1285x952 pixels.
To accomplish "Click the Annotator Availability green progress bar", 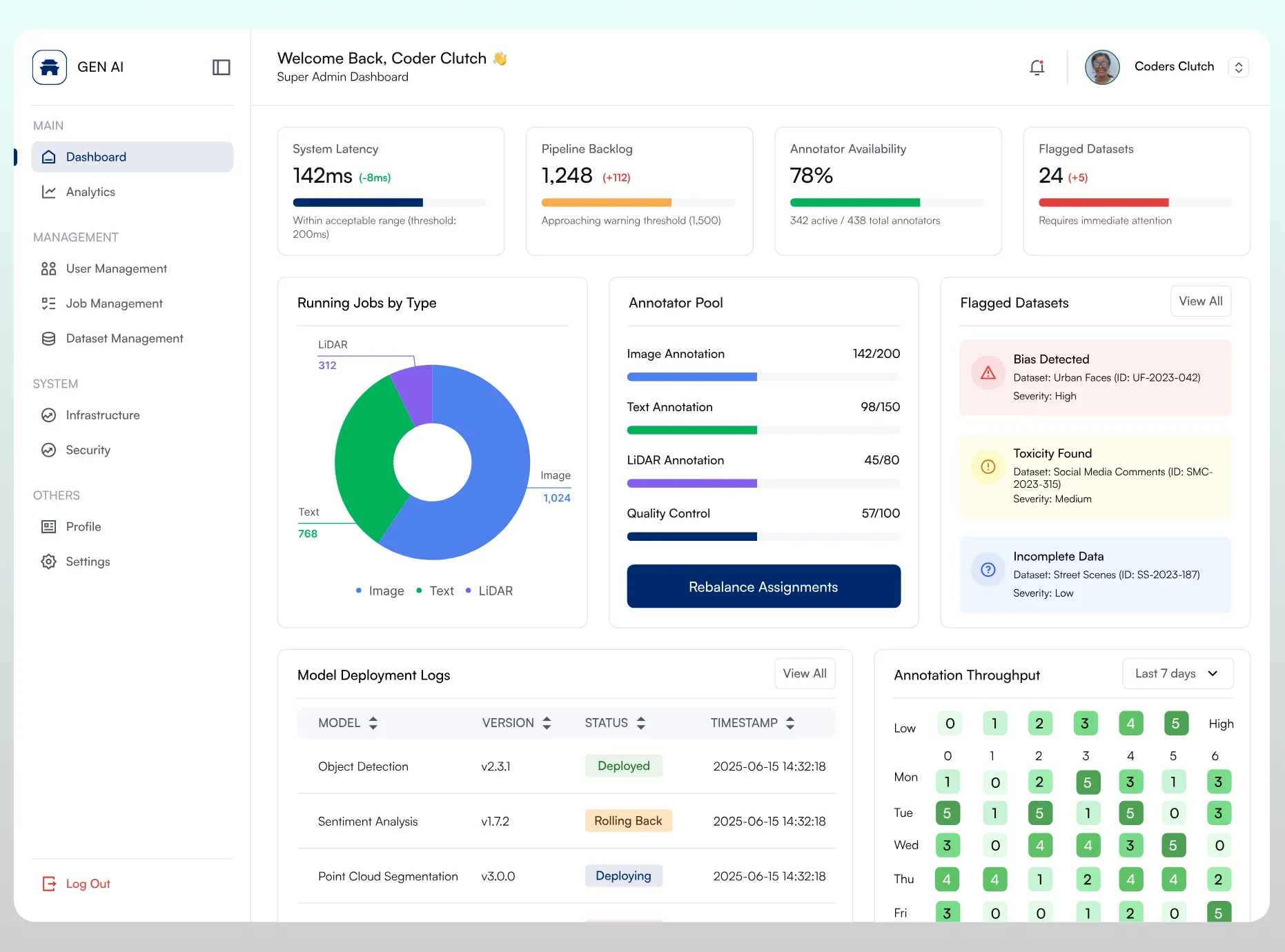I will point(887,203).
